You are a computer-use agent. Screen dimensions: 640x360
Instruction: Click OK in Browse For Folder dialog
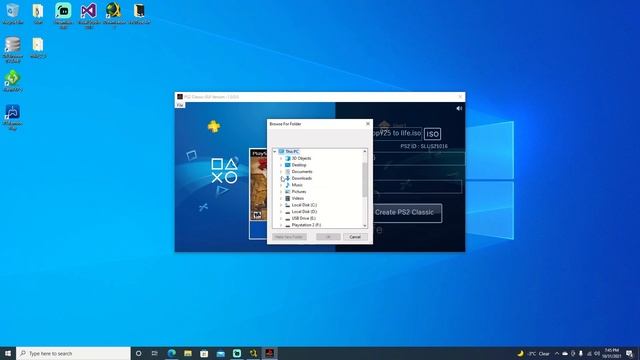pyautogui.click(x=328, y=237)
